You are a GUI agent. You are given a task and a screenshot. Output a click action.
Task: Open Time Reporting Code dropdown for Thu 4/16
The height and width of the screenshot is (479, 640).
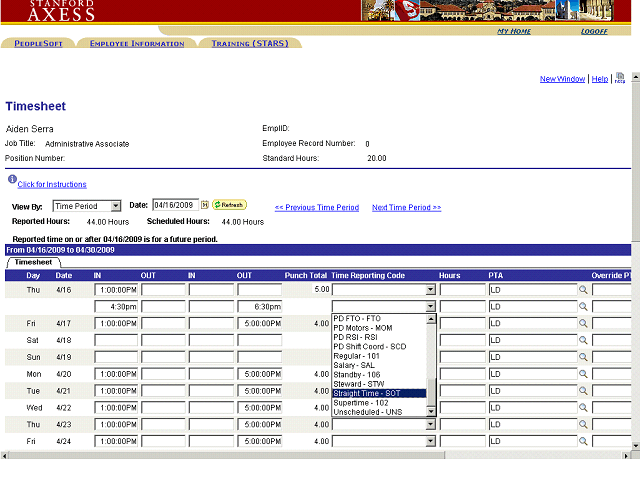click(431, 290)
